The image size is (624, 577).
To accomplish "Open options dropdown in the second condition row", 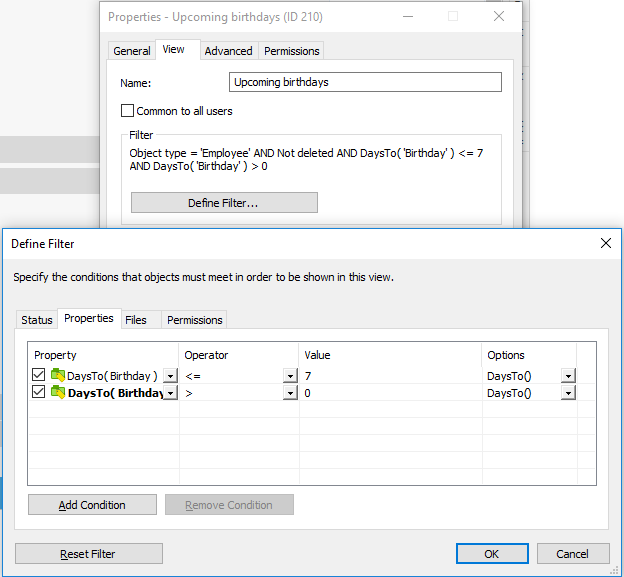I will [568, 393].
